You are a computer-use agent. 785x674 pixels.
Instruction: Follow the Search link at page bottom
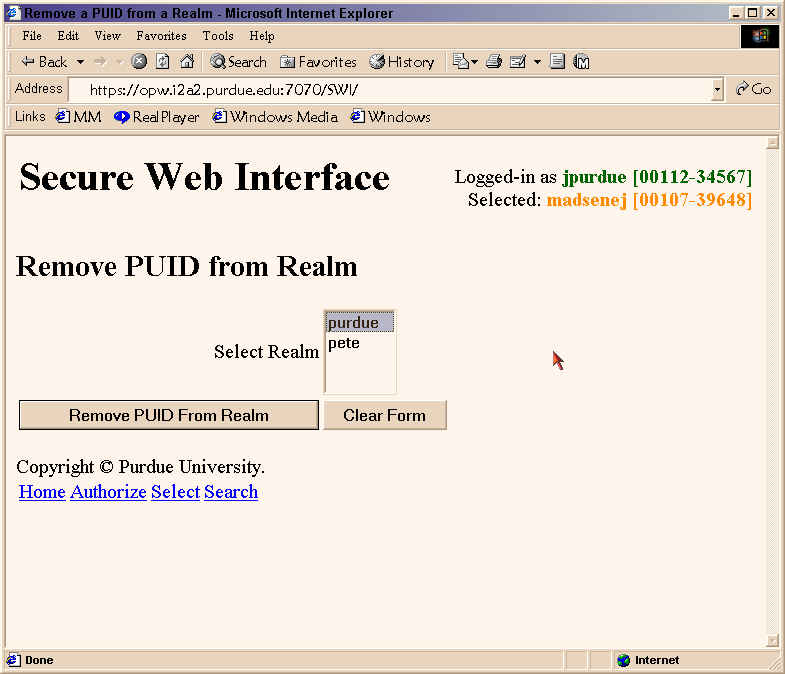pyautogui.click(x=231, y=492)
